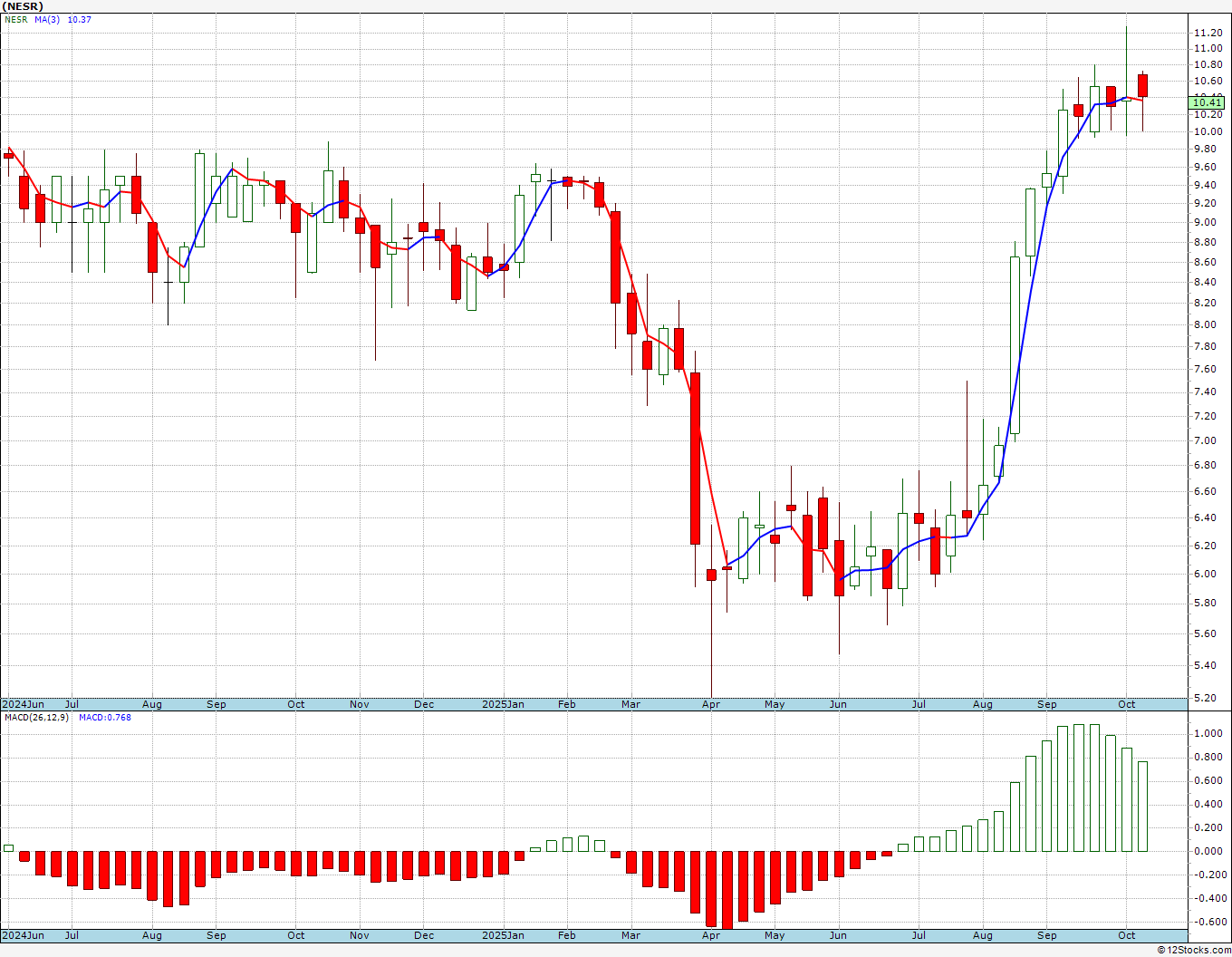Click 2024Jun on the MACD panel date axis

23,935
